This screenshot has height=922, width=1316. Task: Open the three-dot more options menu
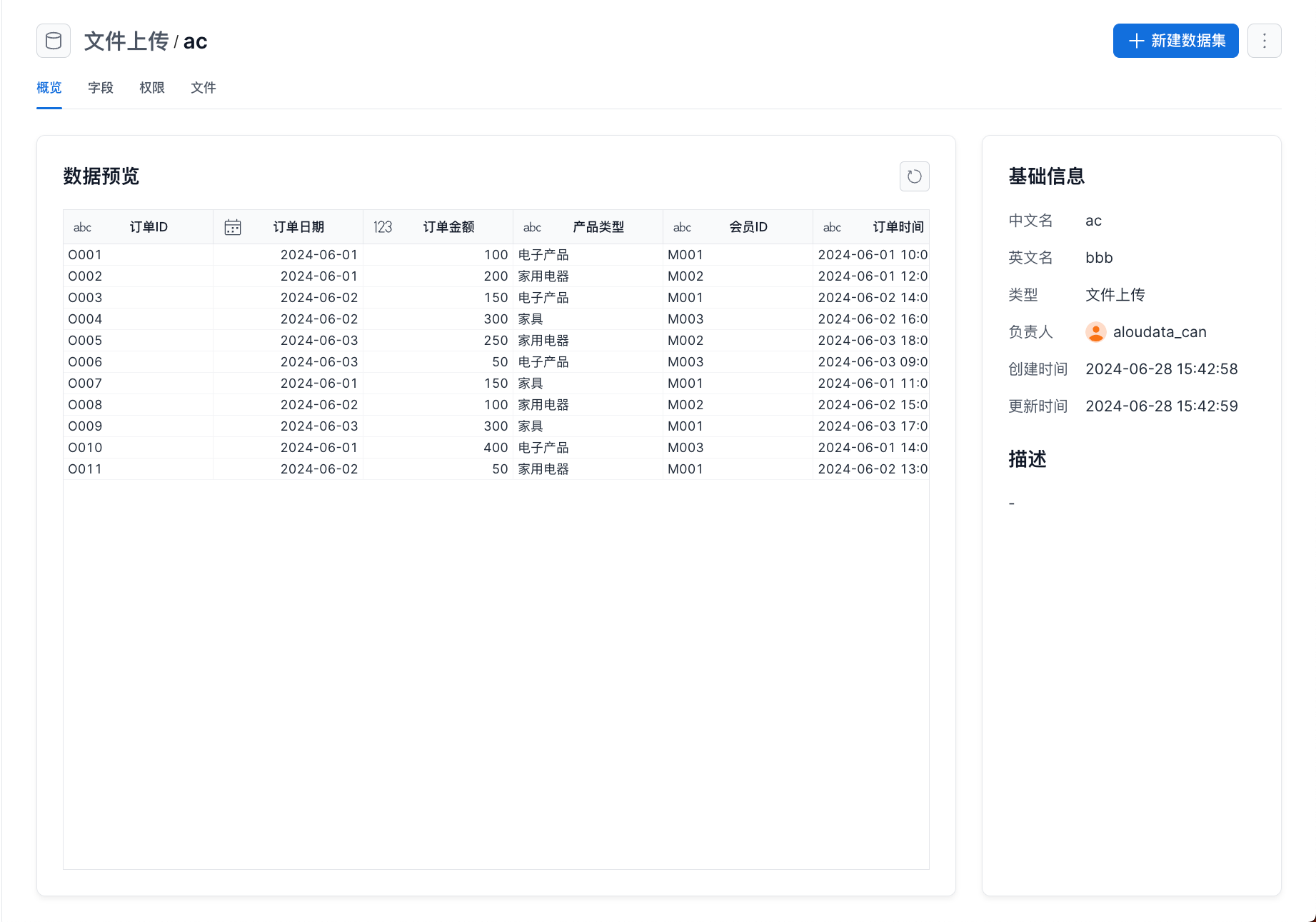pyautogui.click(x=1264, y=41)
